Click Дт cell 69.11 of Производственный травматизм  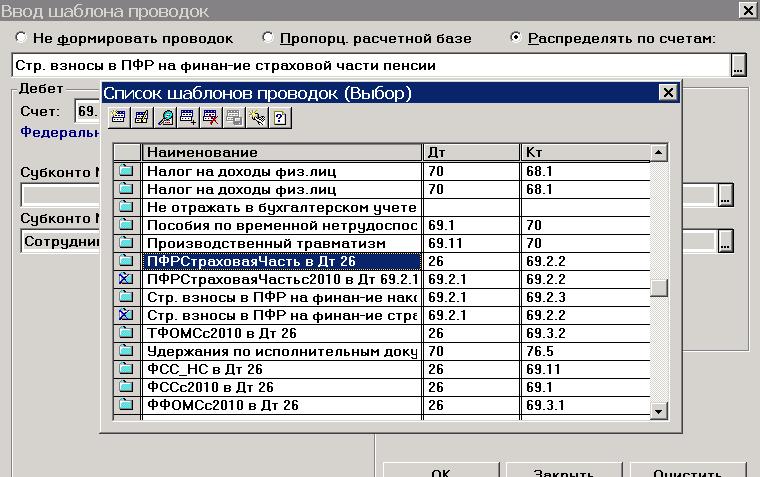click(471, 243)
